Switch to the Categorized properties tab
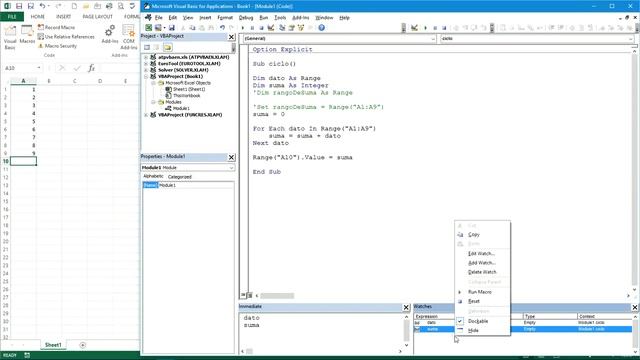 coord(180,177)
